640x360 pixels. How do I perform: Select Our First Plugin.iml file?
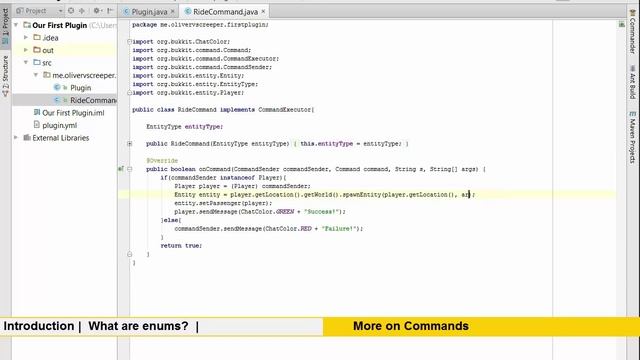click(x=73, y=113)
